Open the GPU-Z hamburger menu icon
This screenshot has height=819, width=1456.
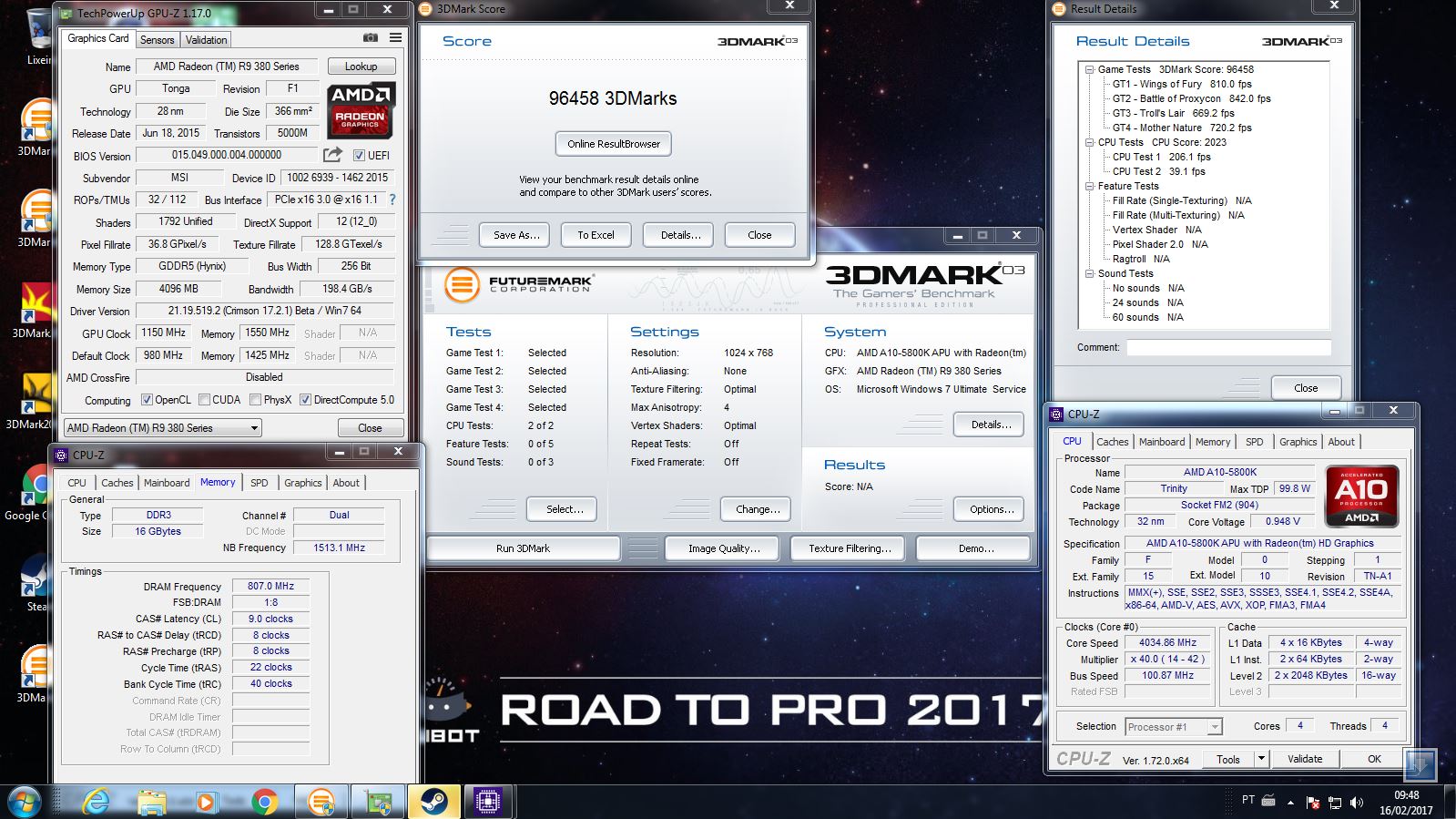point(395,38)
